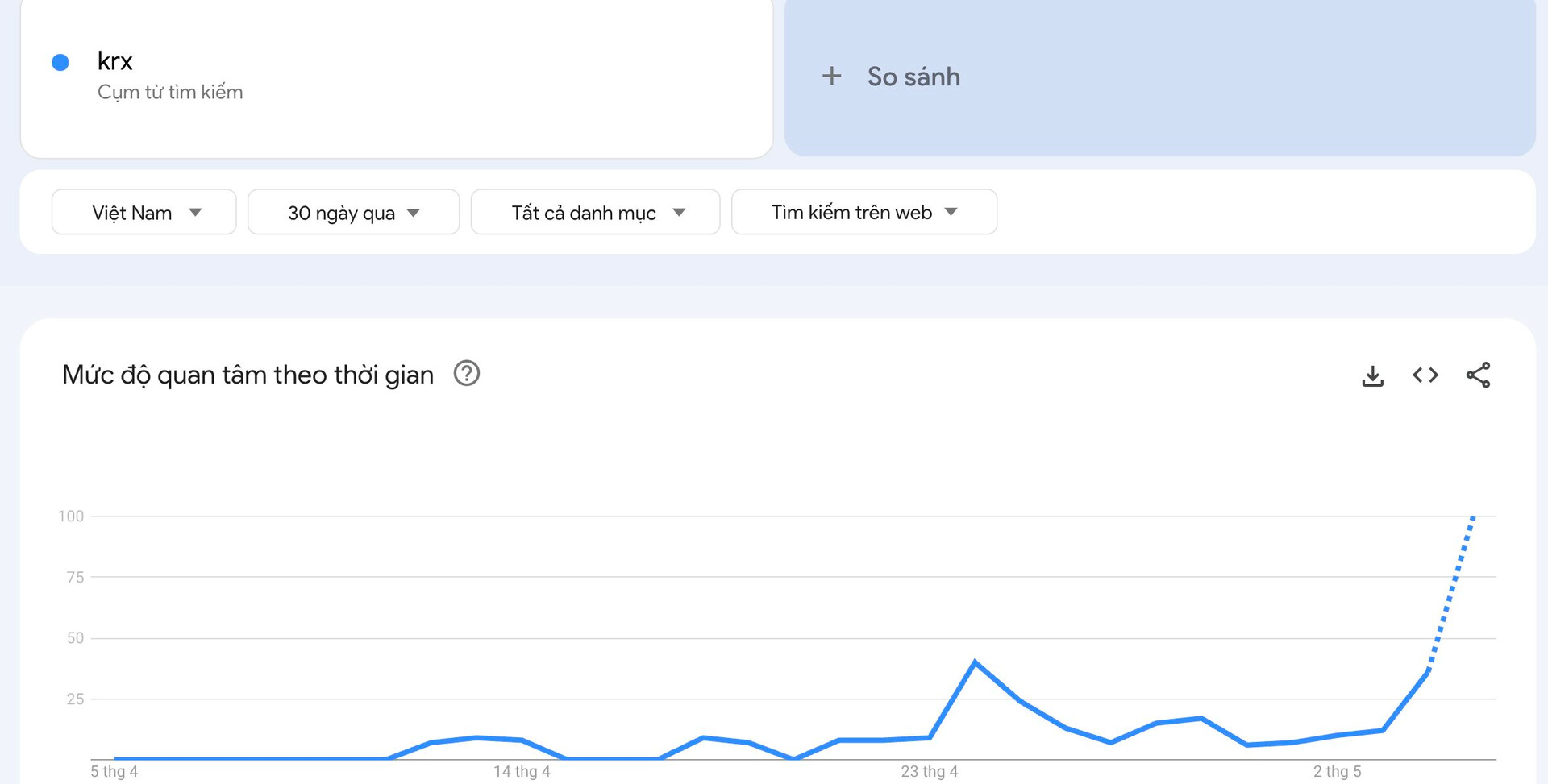The image size is (1548, 784).
Task: Click the dotted forecast line peak at 100
Action: coord(1473,516)
